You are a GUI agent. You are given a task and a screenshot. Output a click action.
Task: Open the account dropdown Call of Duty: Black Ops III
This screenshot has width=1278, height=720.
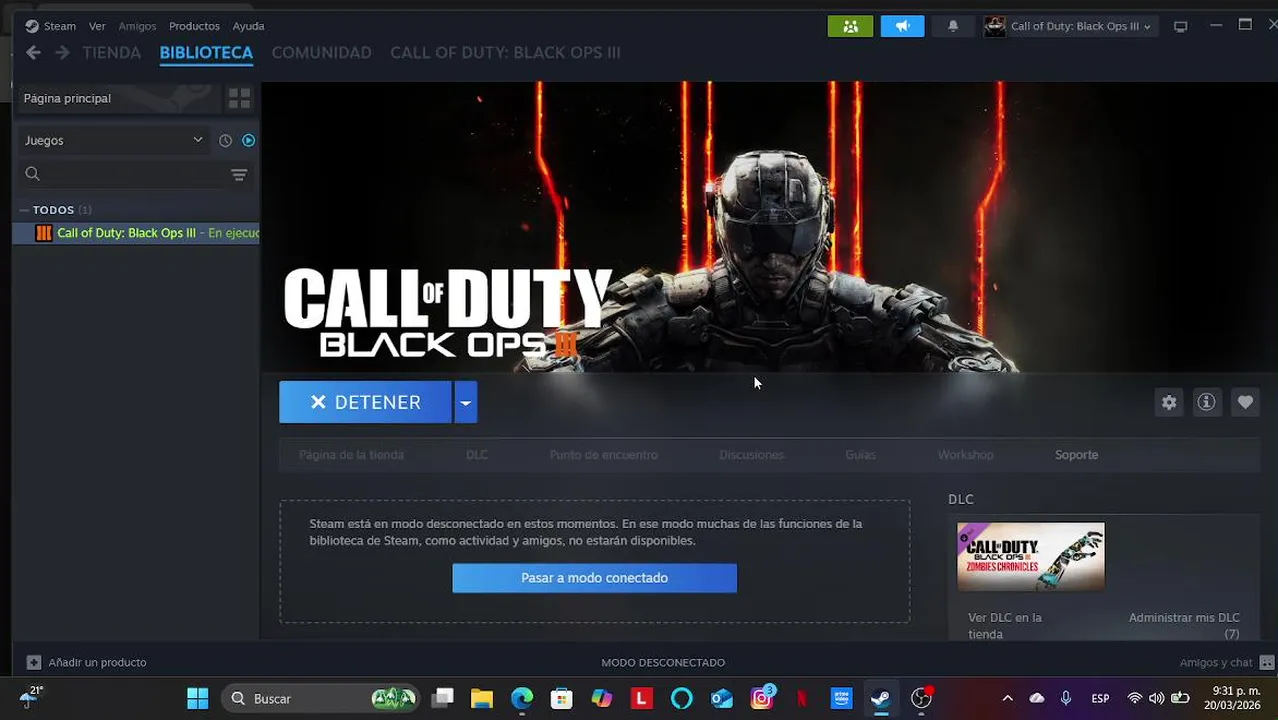(x=1069, y=26)
